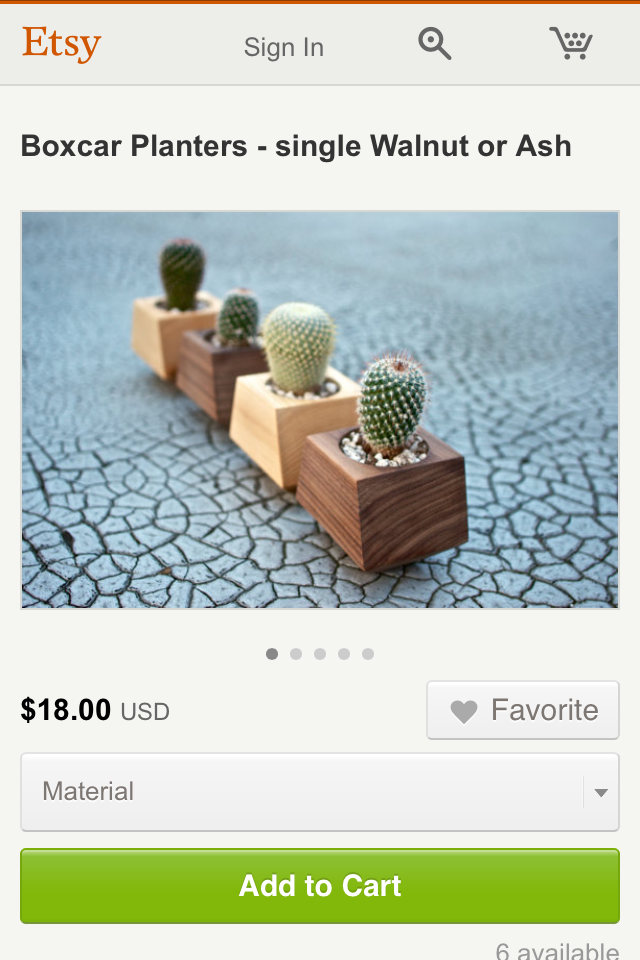Click the front walnut planter in photo
Viewport: 640px width, 960px height.
[383, 499]
